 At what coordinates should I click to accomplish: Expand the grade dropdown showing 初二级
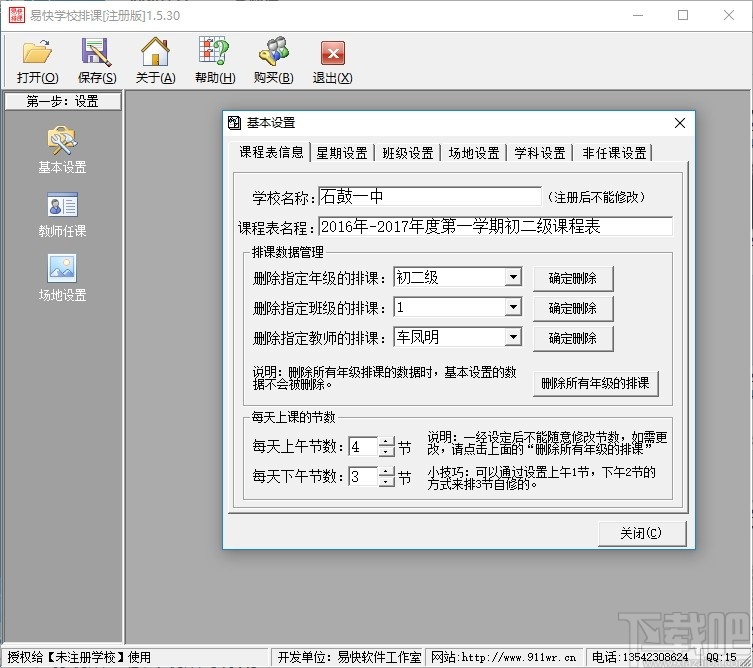coord(513,277)
